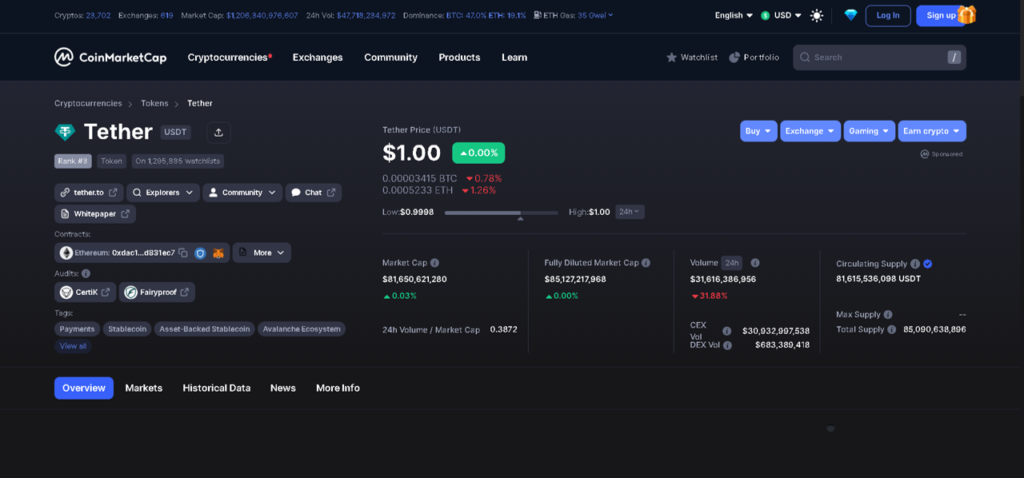This screenshot has height=478, width=1024.
Task: Click Fully Diluted Market Cap info icon
Action: pos(646,263)
